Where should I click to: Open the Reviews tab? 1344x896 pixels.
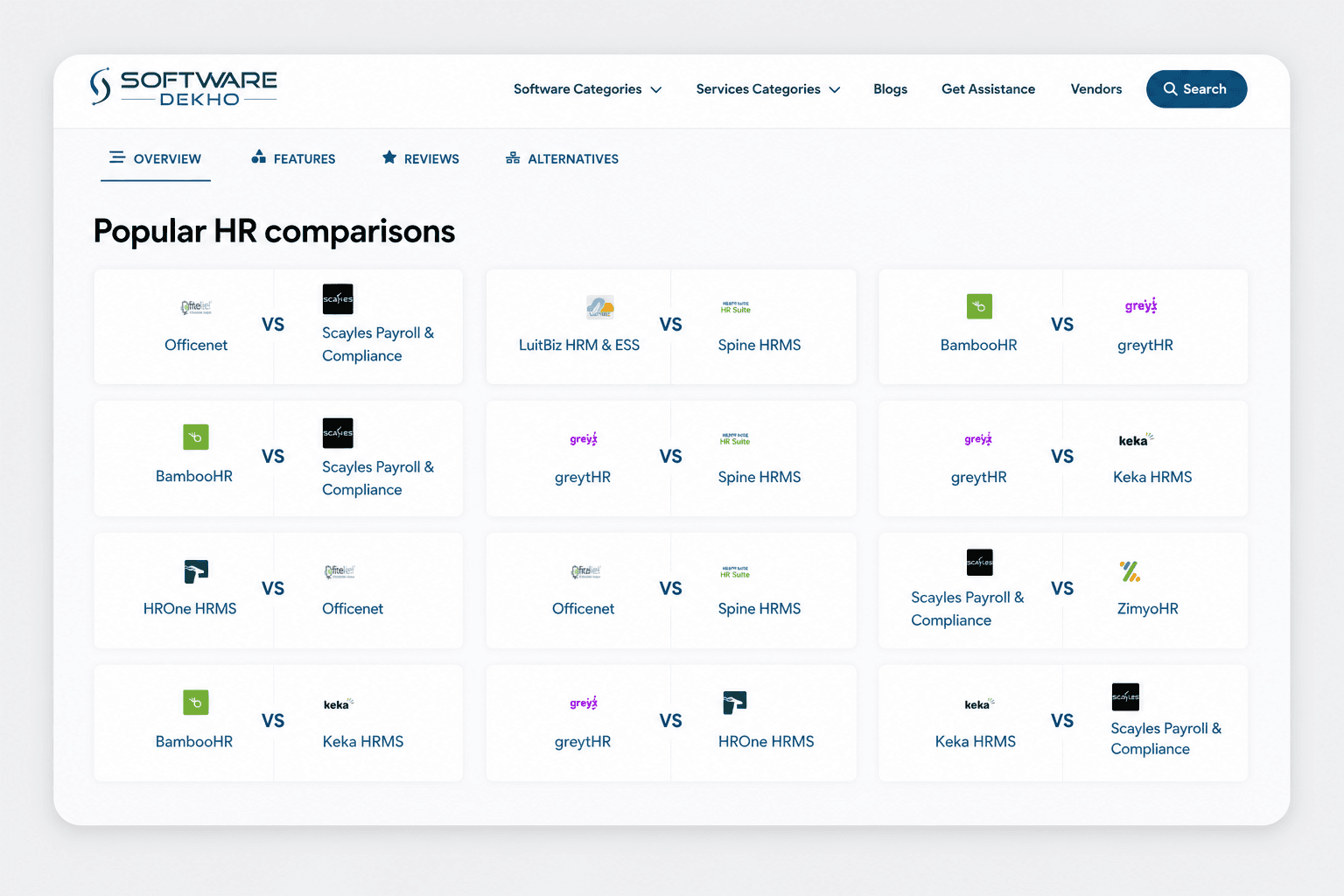(421, 158)
